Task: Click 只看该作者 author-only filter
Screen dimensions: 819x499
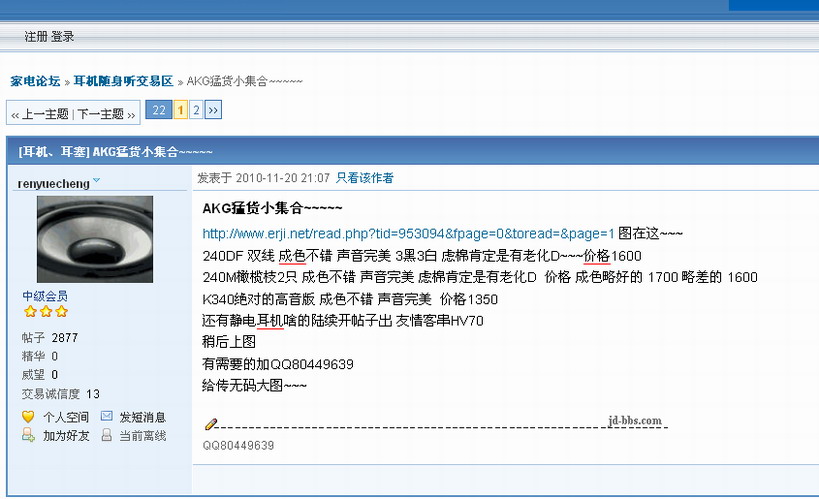Action: pyautogui.click(x=365, y=178)
